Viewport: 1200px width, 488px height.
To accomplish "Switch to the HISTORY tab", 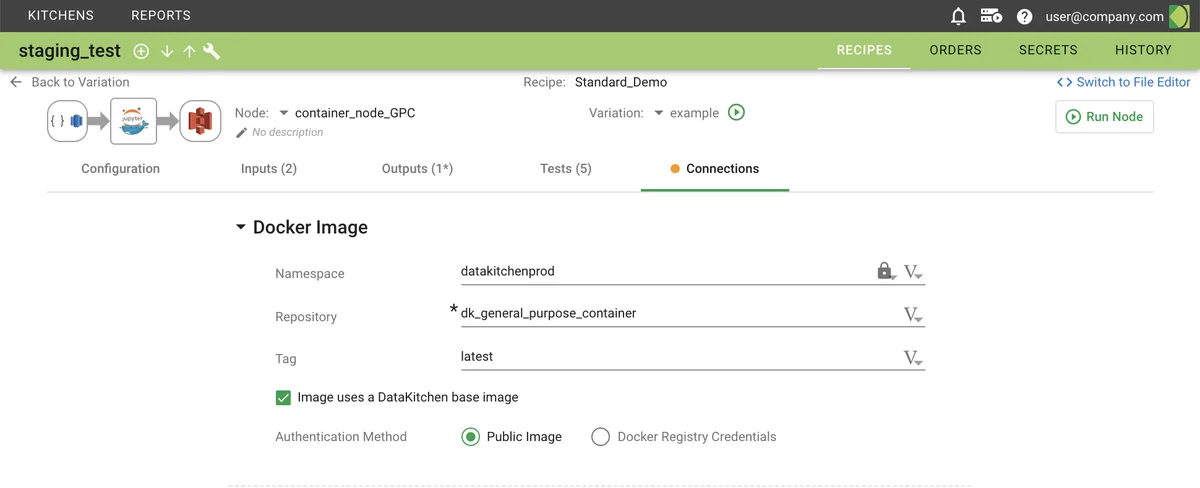I will tap(1143, 50).
